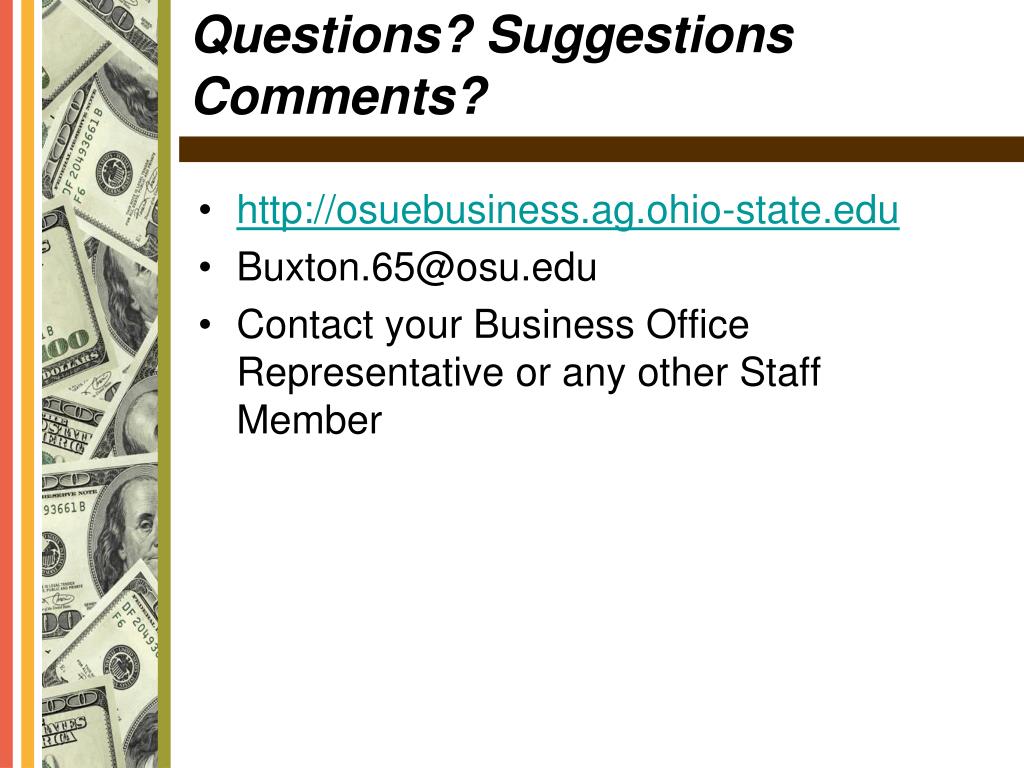Click the bullet point before the web link
Image resolution: width=1024 pixels, height=768 pixels.
pos(206,210)
